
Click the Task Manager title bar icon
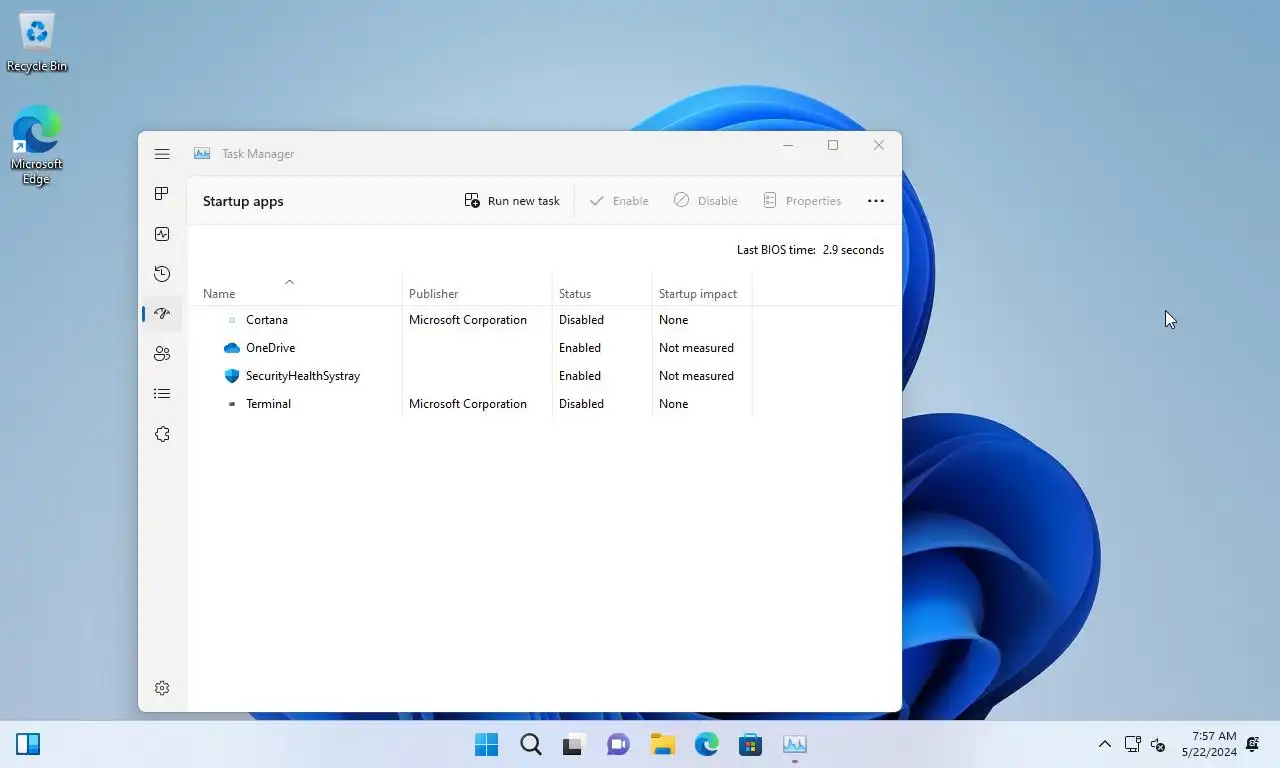pyautogui.click(x=202, y=154)
